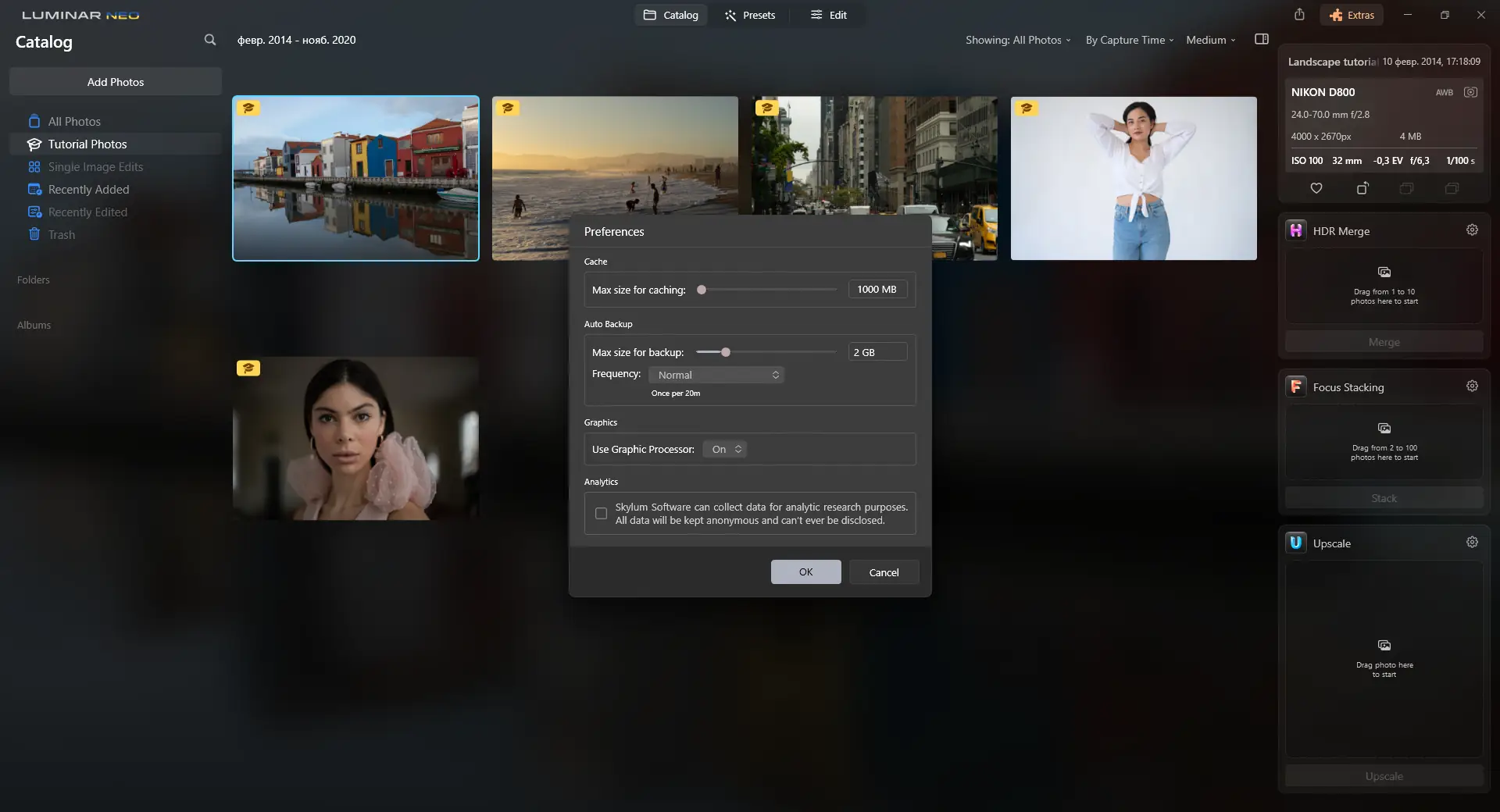Click the Tutorial Photos graduation cap icon
This screenshot has height=812, width=1500.
pyautogui.click(x=34, y=144)
